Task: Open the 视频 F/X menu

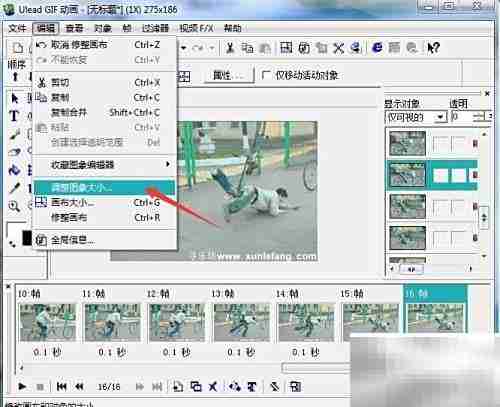Action: point(196,28)
